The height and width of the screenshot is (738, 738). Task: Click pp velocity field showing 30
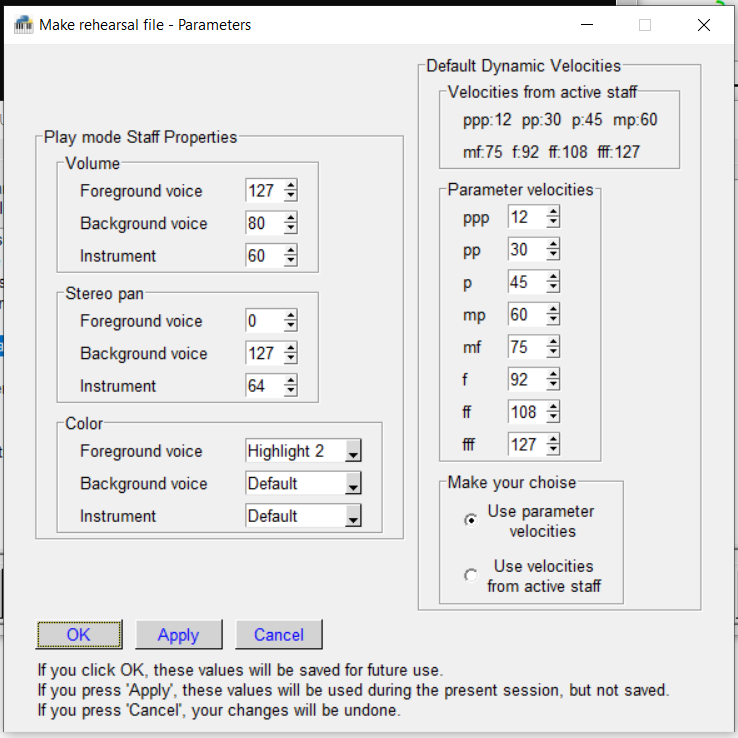[528, 249]
